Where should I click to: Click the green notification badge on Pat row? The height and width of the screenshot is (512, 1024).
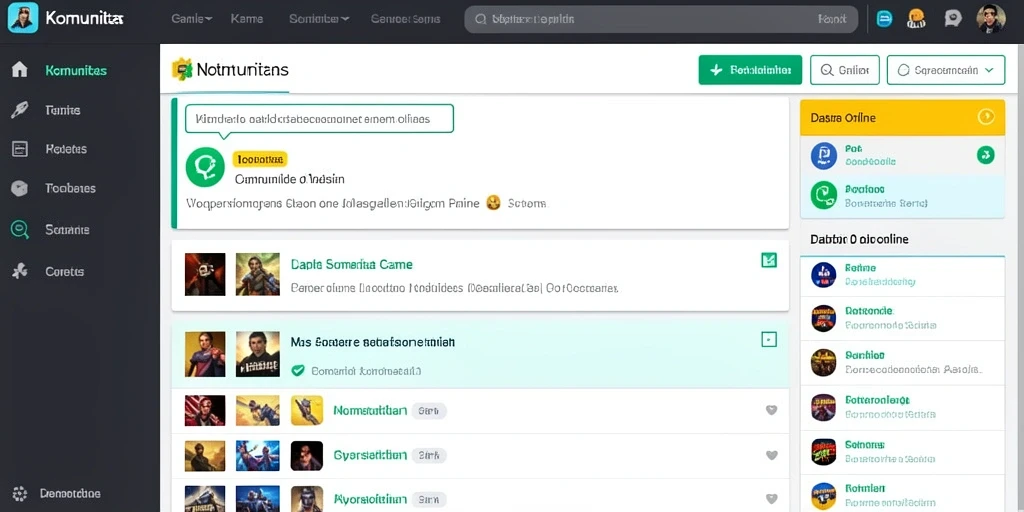pos(985,155)
